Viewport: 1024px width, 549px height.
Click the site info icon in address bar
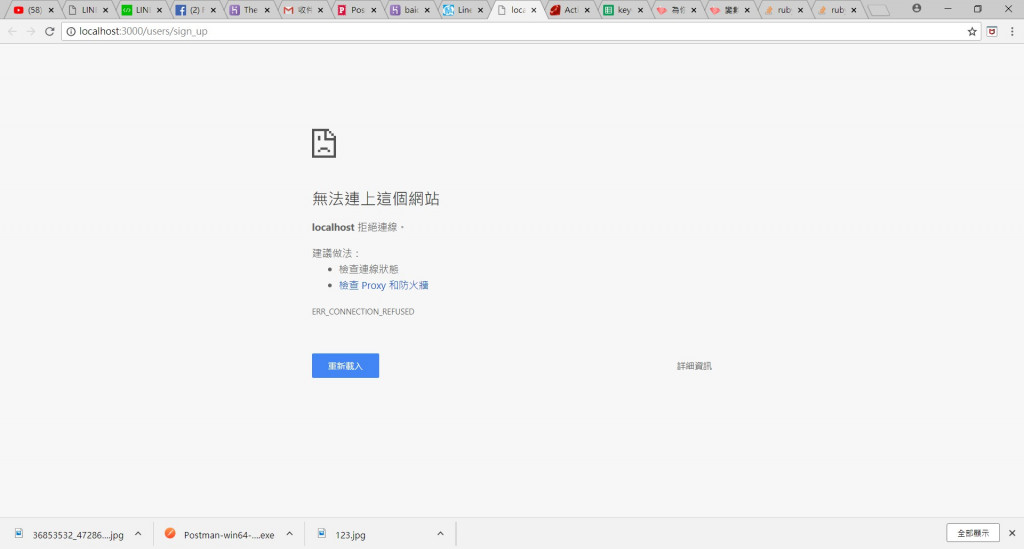click(x=71, y=31)
